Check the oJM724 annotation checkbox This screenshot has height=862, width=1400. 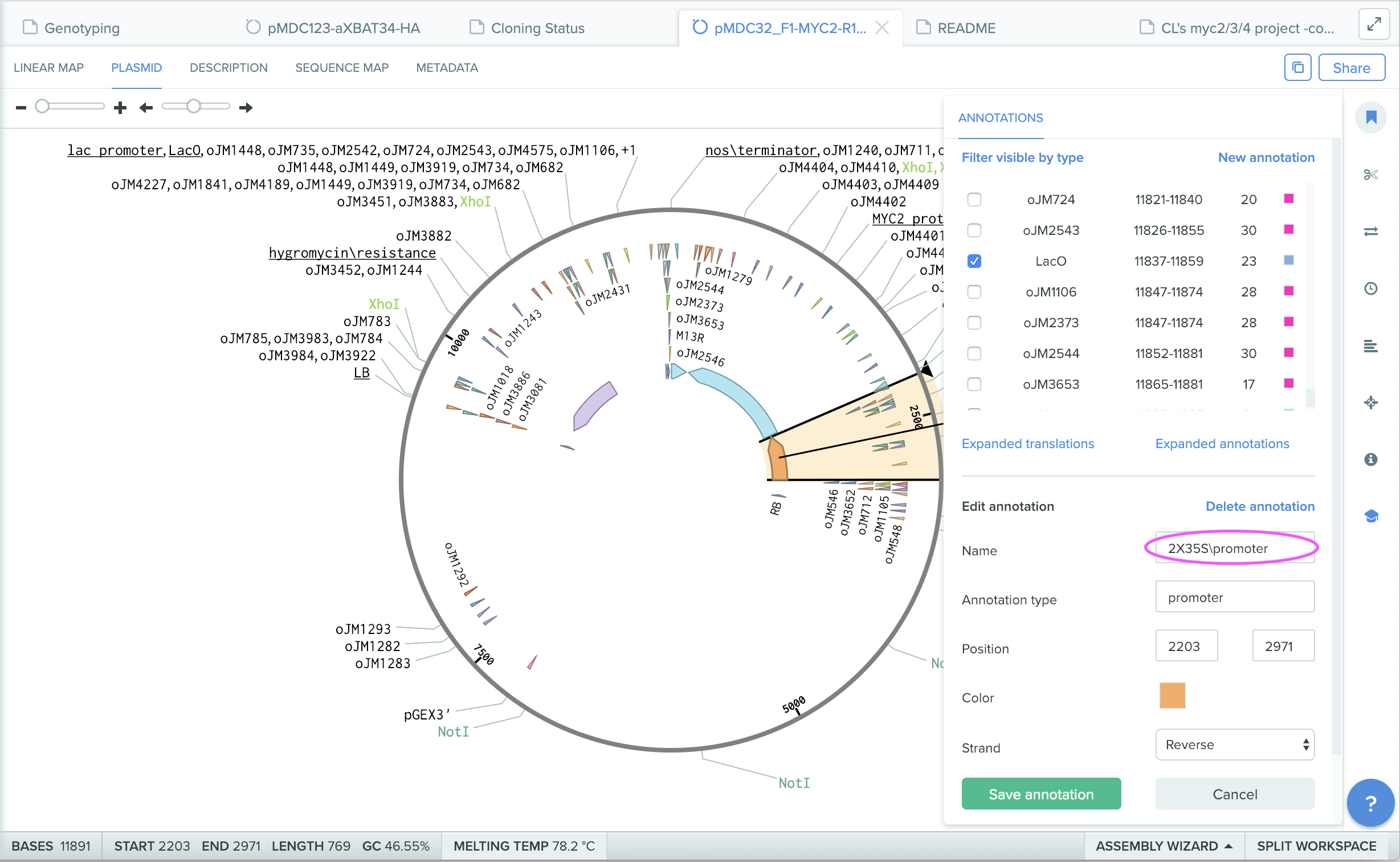pyautogui.click(x=974, y=200)
